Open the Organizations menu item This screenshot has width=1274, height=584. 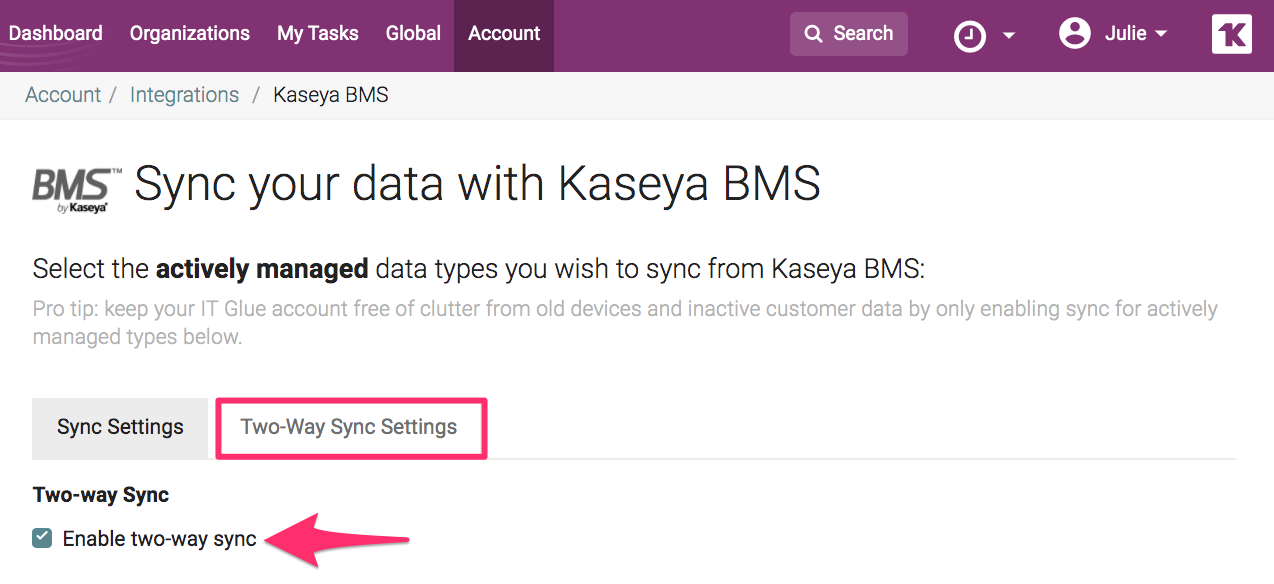pos(189,33)
